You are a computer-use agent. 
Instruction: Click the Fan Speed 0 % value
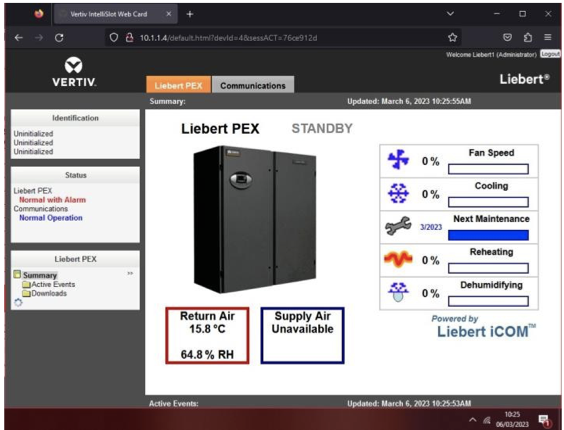pos(431,161)
